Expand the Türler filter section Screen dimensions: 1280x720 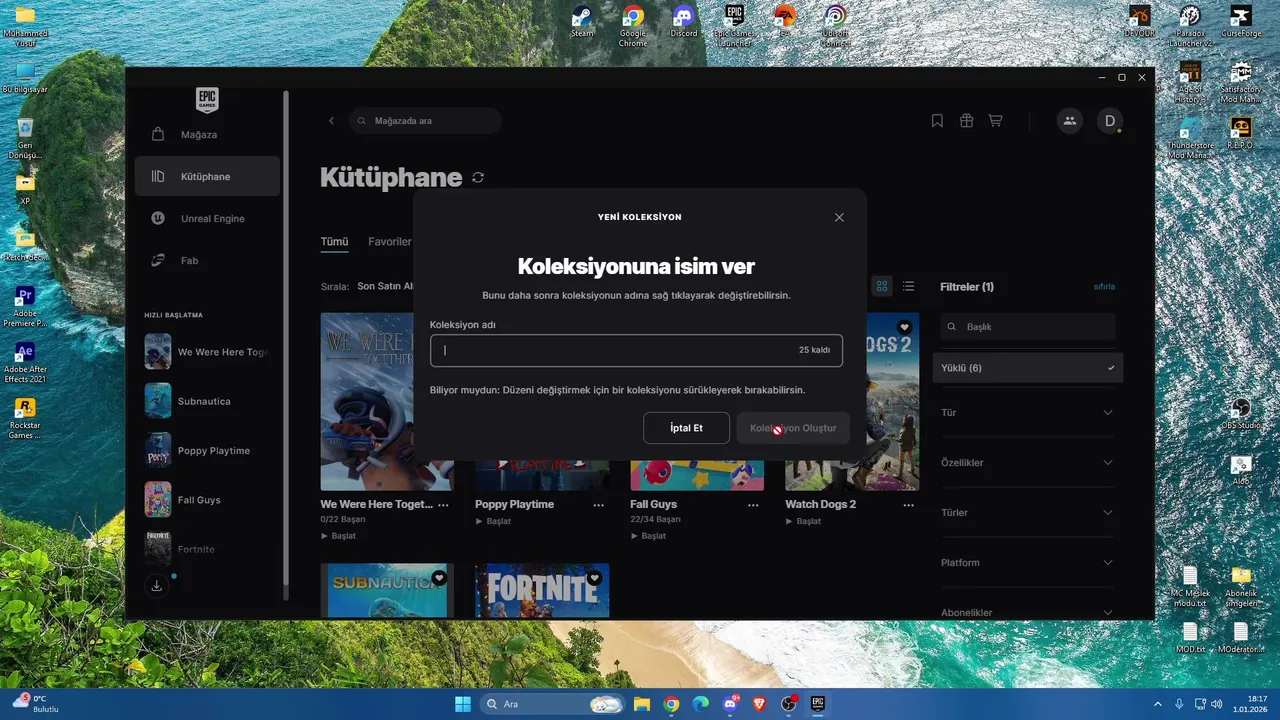tap(1027, 512)
